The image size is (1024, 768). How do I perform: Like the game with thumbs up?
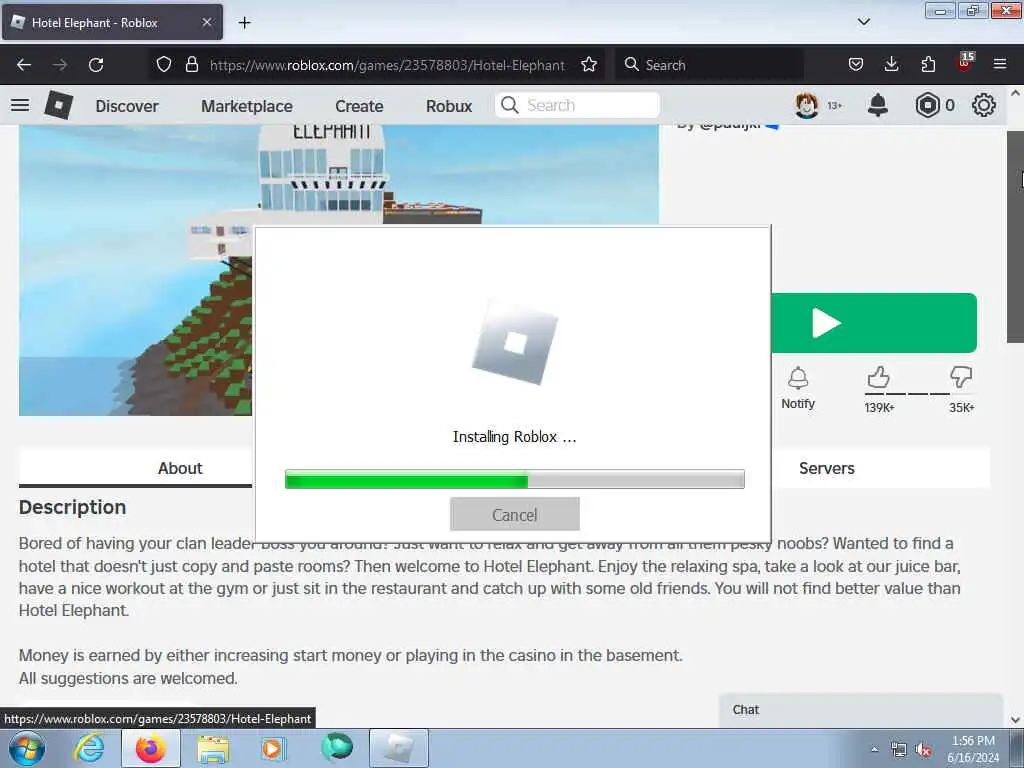[x=878, y=377]
